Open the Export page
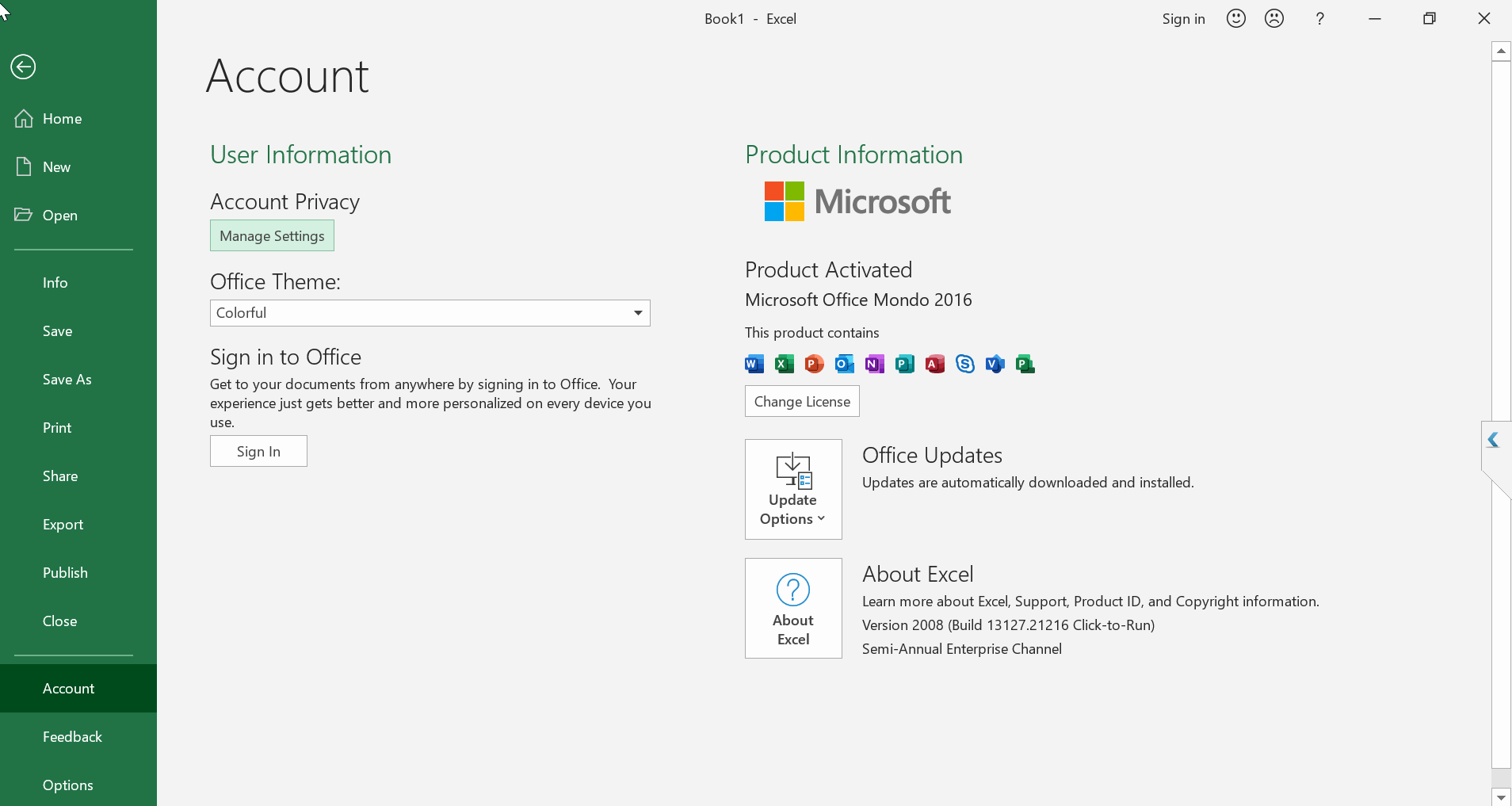Image resolution: width=1512 pixels, height=806 pixels. [78, 525]
